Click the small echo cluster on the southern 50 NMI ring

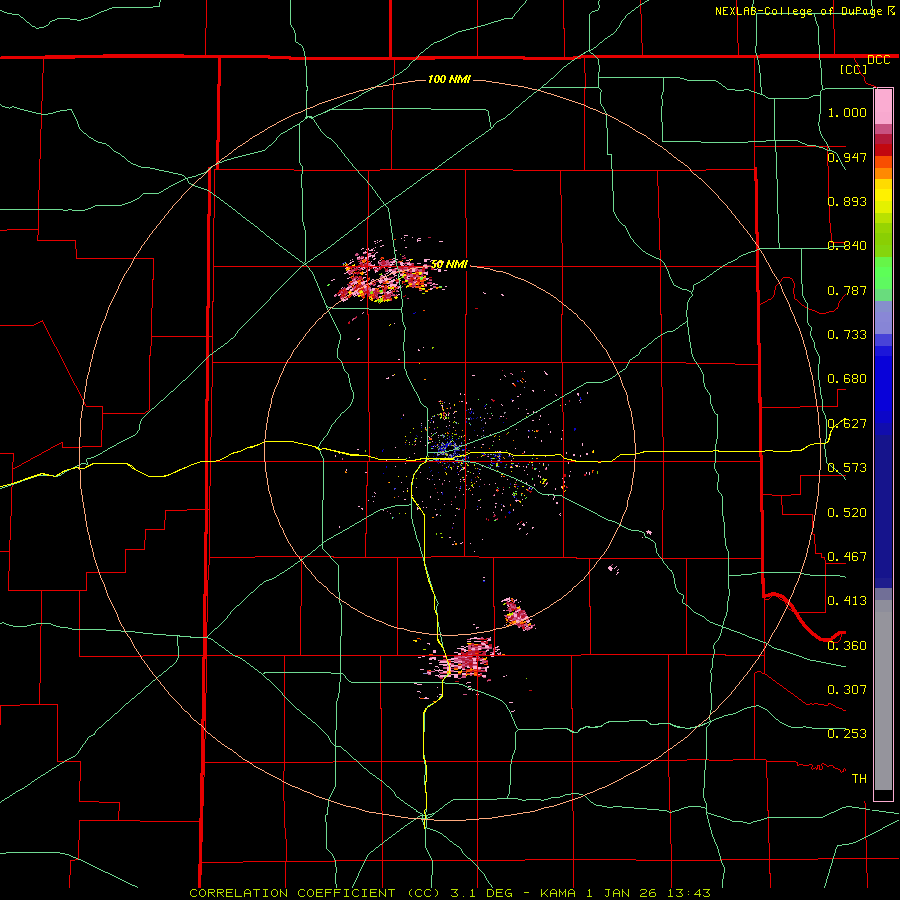[x=517, y=614]
